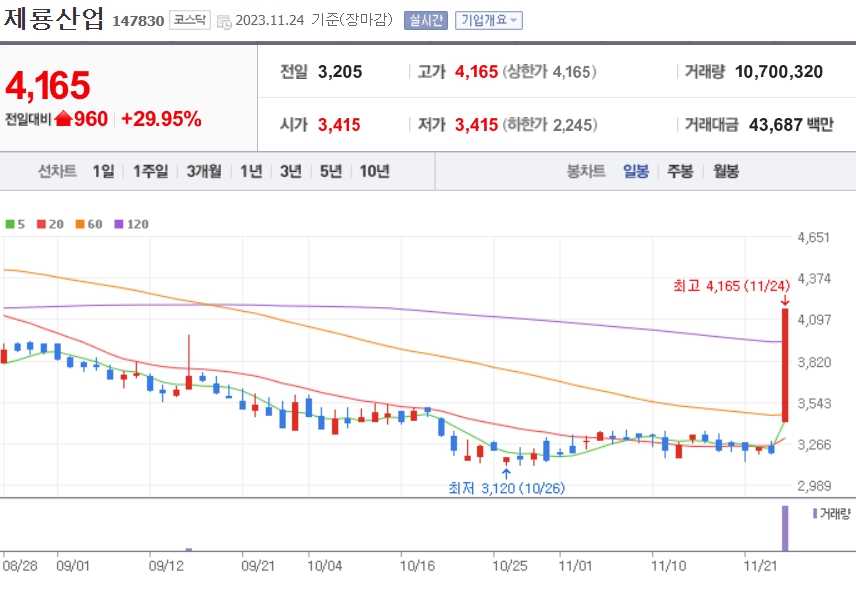The image size is (856, 591).
Task: Switch to the 주봉 weekly candle chart
Action: (680, 171)
